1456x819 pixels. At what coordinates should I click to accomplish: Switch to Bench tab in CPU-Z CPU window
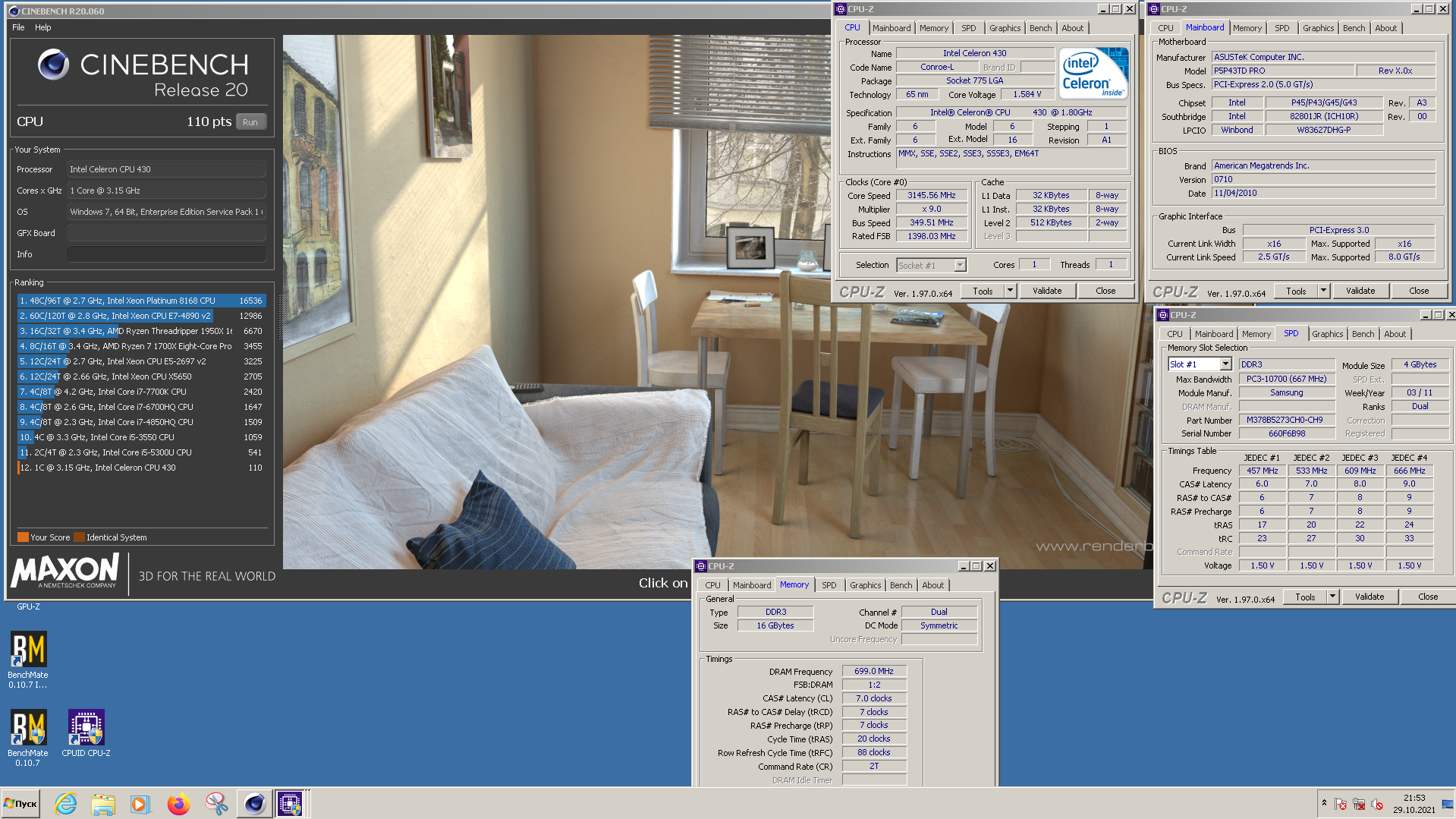point(1040,28)
